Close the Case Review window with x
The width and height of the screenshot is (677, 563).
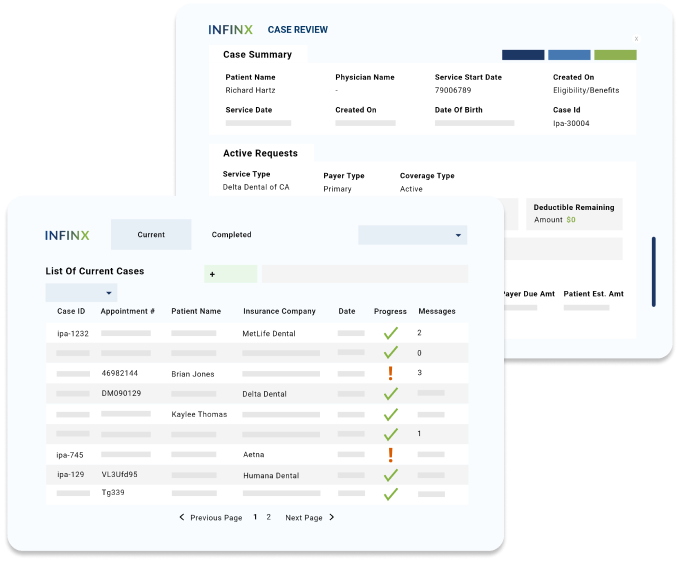636,39
